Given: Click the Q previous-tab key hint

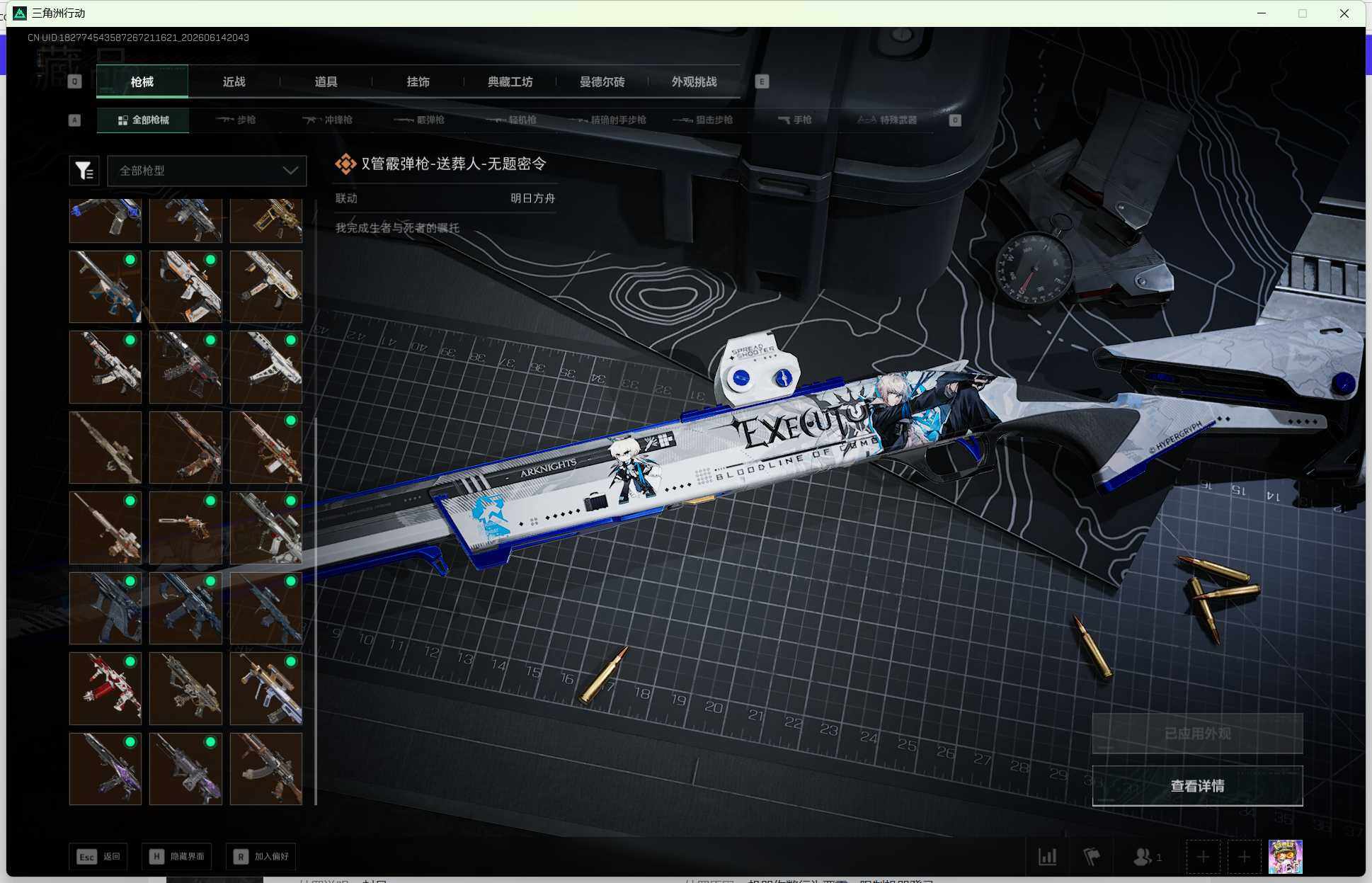Looking at the screenshot, I should tap(74, 82).
